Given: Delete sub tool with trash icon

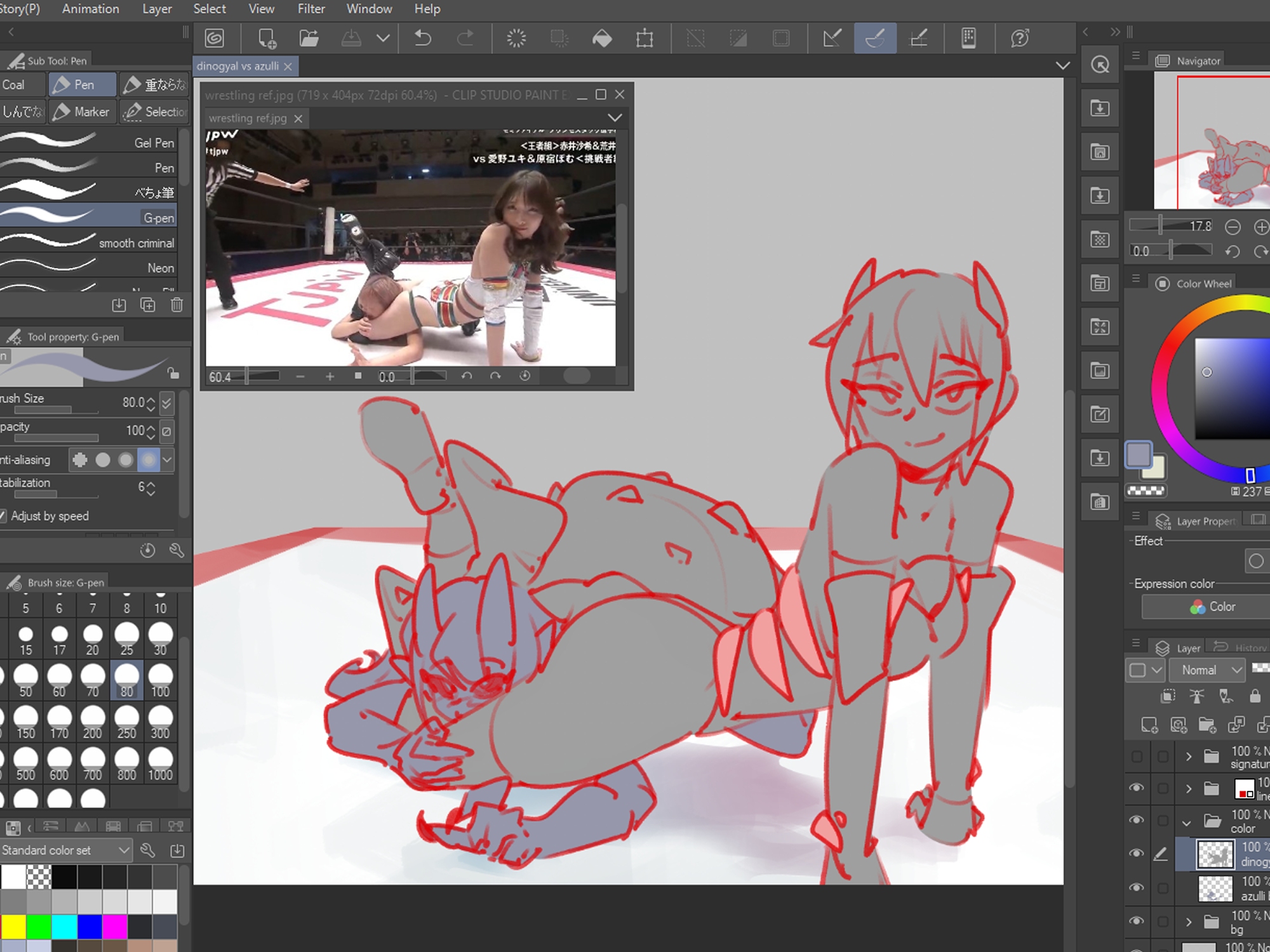Looking at the screenshot, I should [177, 305].
